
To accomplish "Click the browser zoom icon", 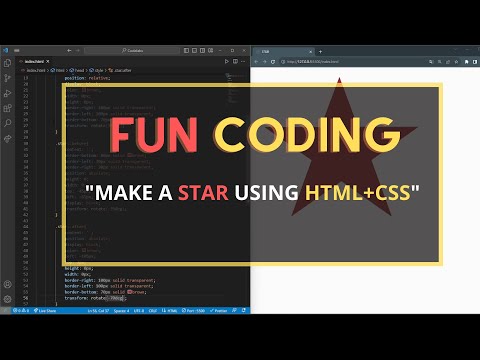I will 440,62.
